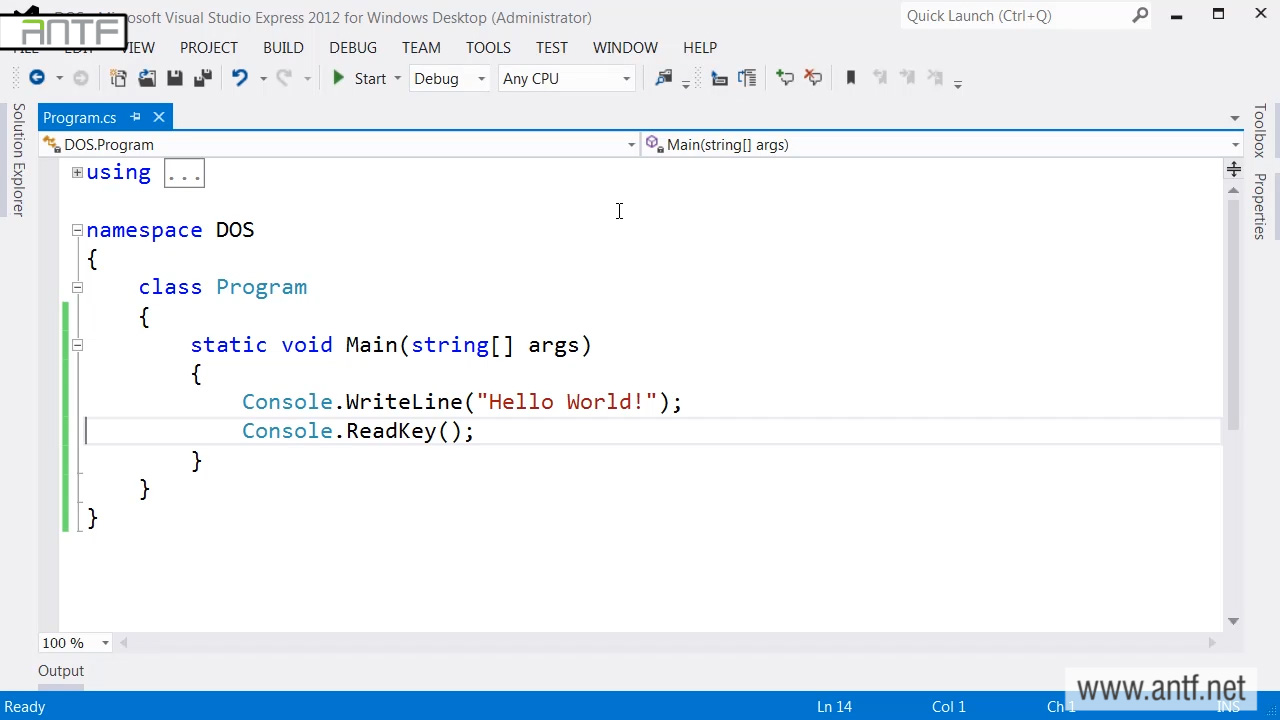Click the Undo arrow icon
This screenshot has width=1280, height=720.
[239, 78]
